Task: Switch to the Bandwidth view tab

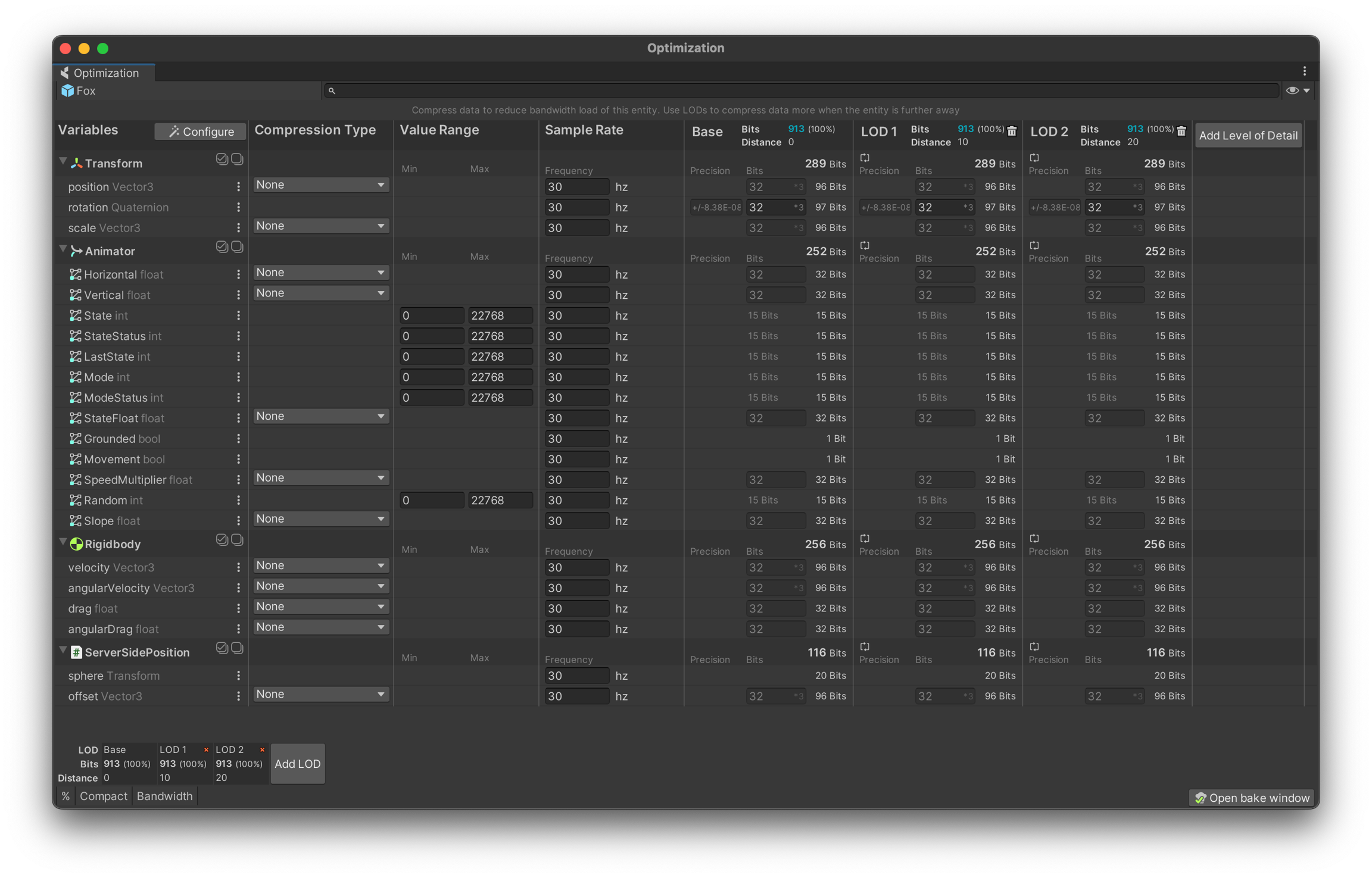Action: click(x=164, y=796)
